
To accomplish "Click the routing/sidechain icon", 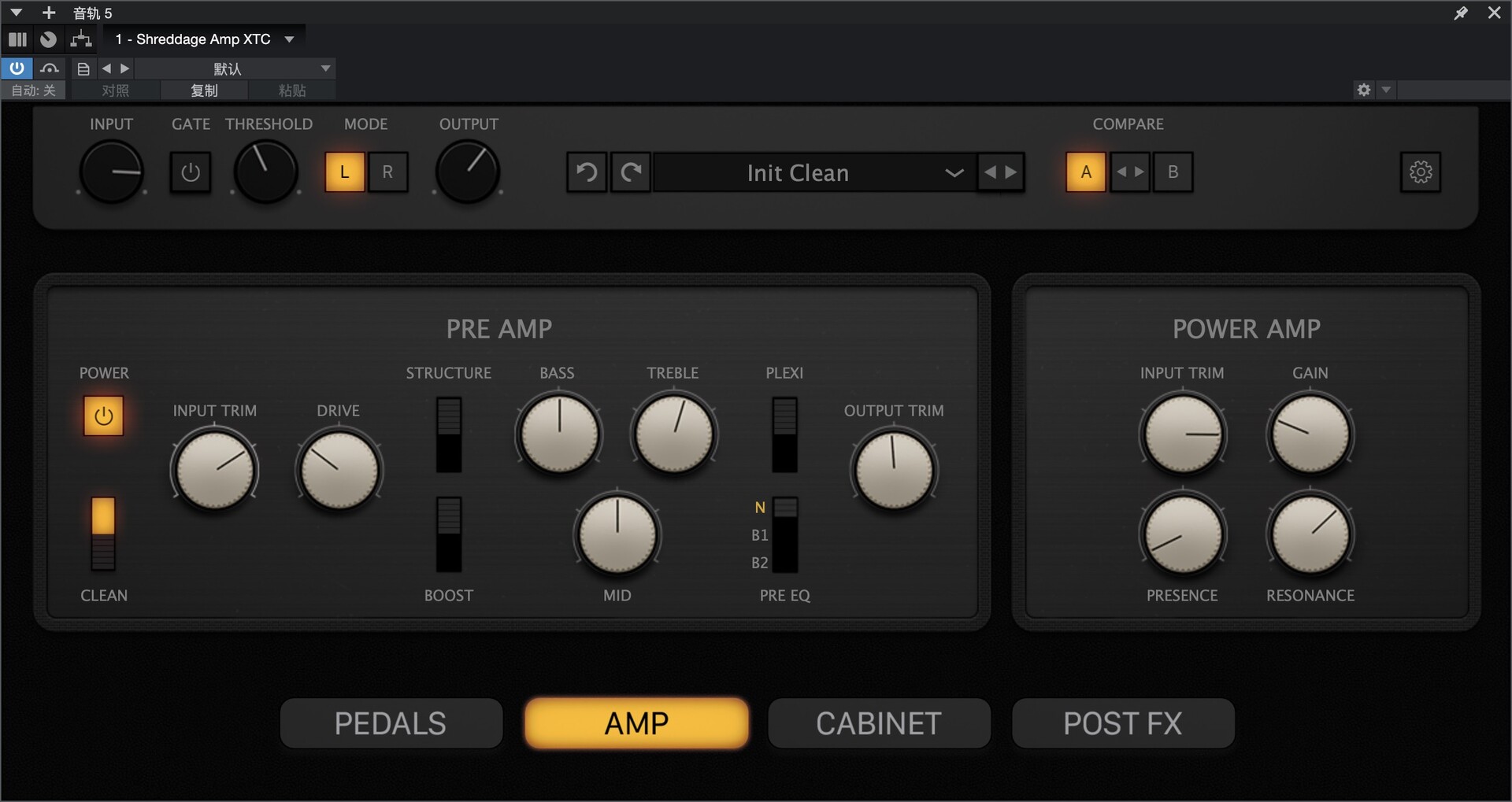I will tap(81, 39).
